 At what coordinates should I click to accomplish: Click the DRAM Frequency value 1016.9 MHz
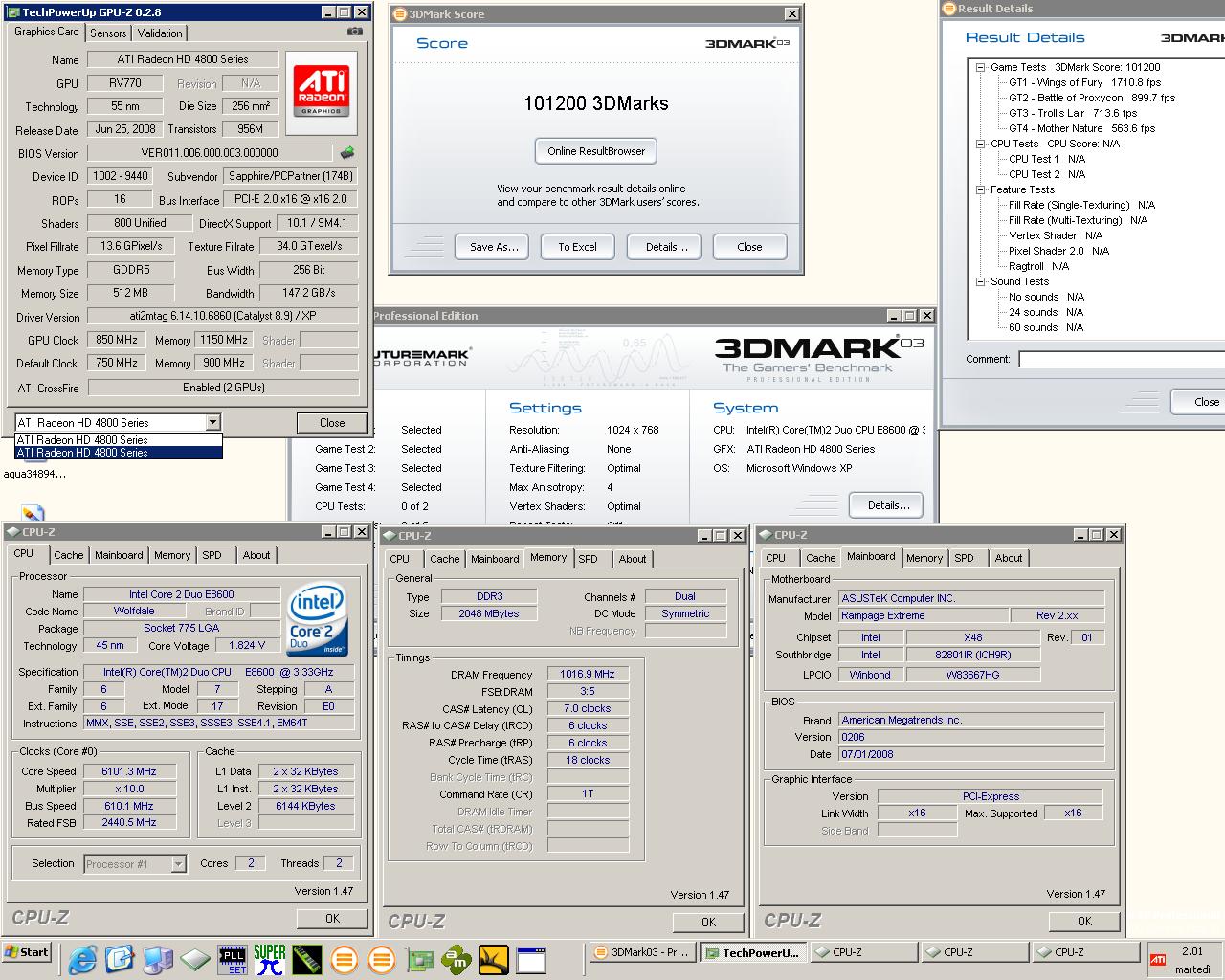point(588,674)
